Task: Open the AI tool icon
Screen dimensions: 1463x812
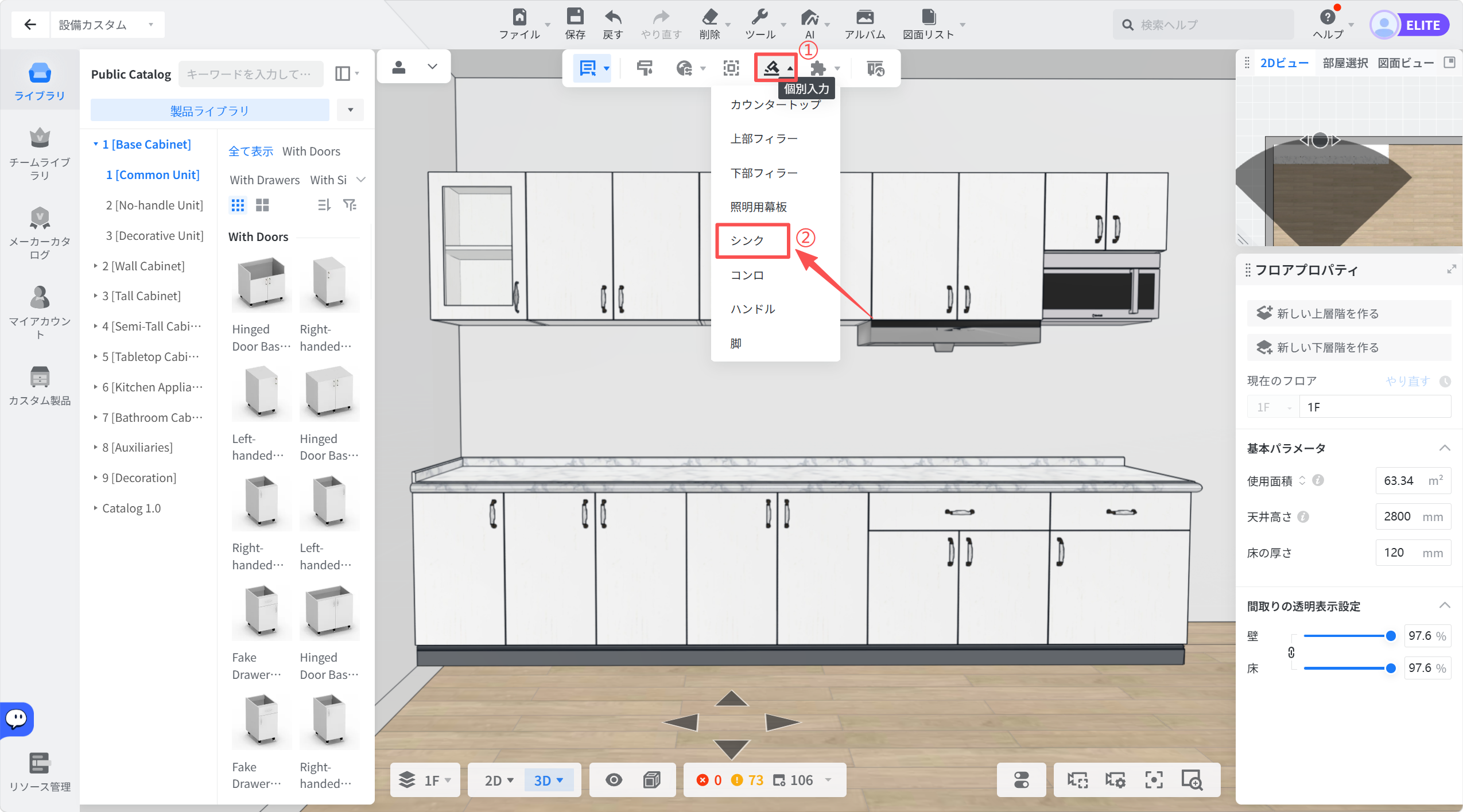Action: coord(810,17)
